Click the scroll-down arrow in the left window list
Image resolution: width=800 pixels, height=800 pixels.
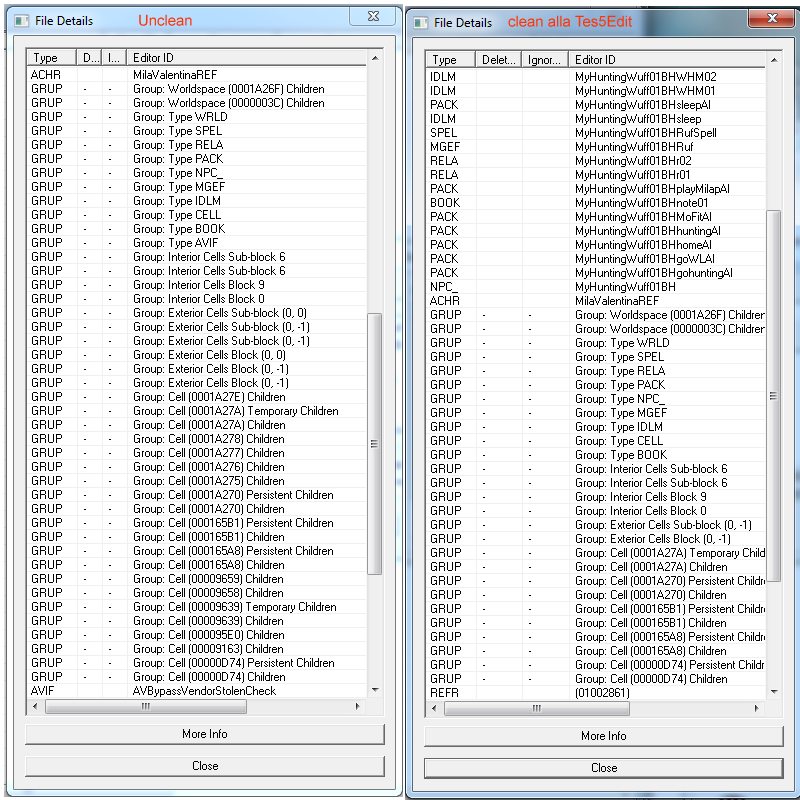[375, 690]
